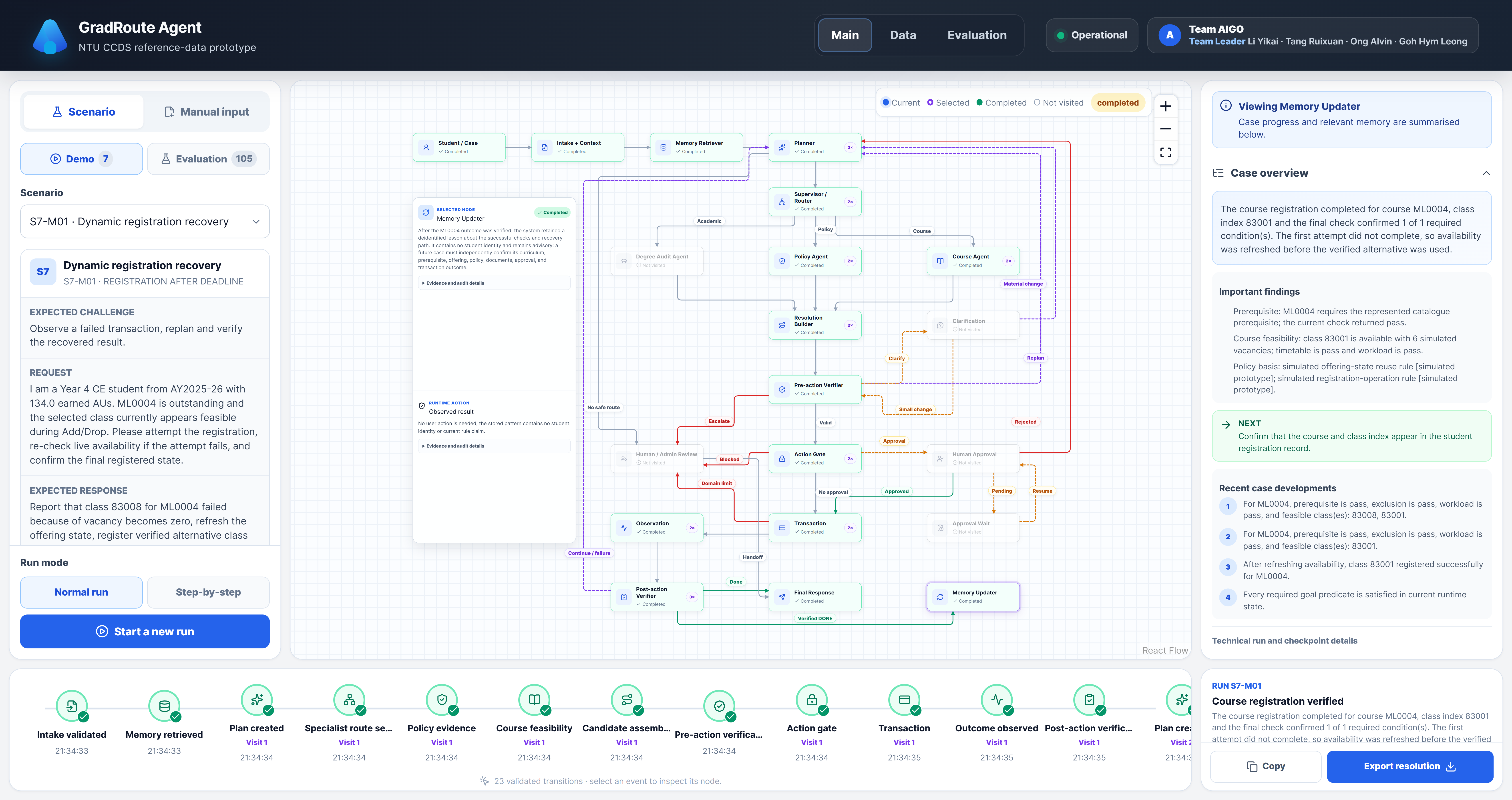
Task: Select the Degree Audit Agent node
Action: 657,261
